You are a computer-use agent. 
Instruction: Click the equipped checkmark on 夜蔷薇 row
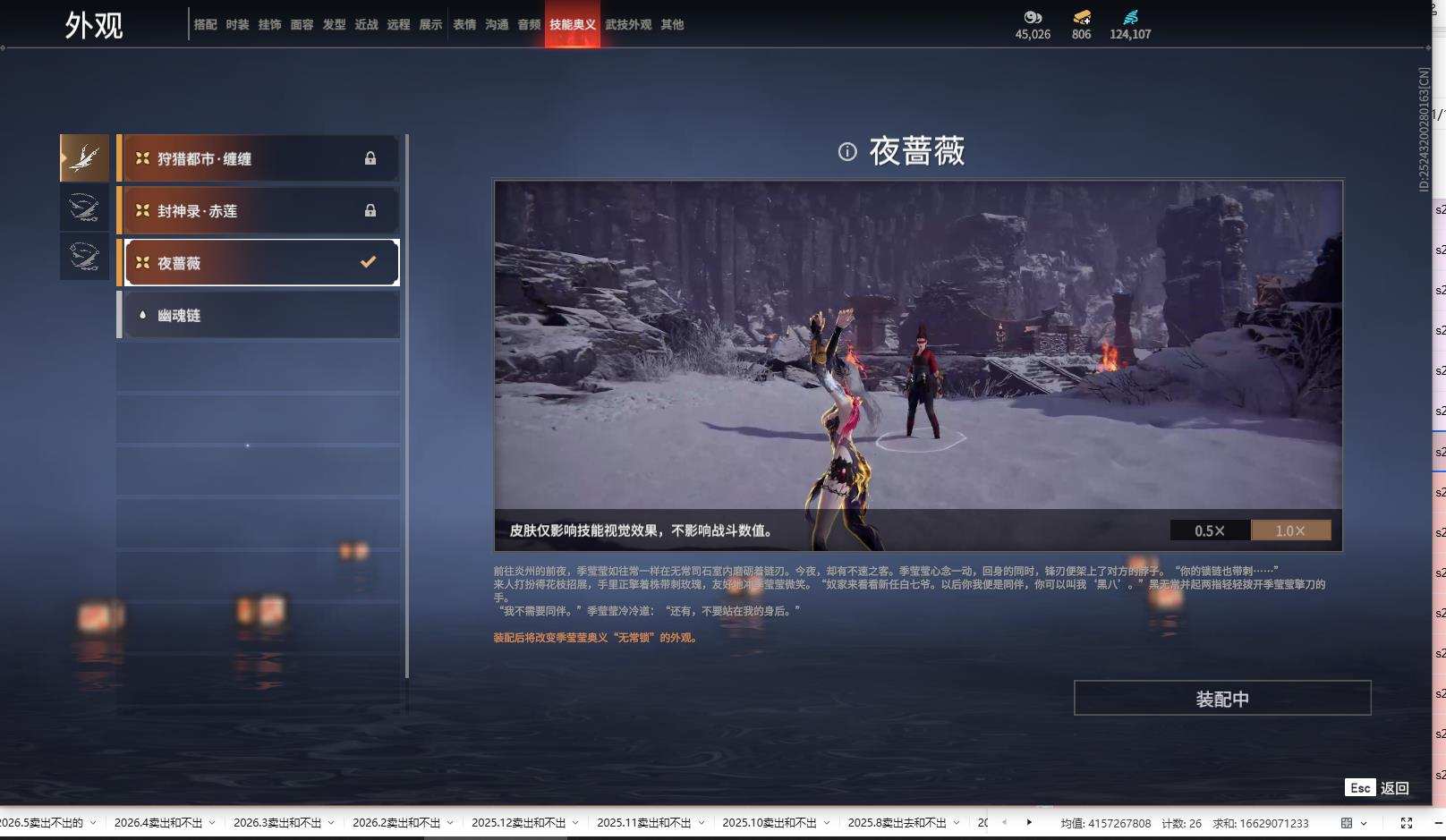pyautogui.click(x=368, y=262)
